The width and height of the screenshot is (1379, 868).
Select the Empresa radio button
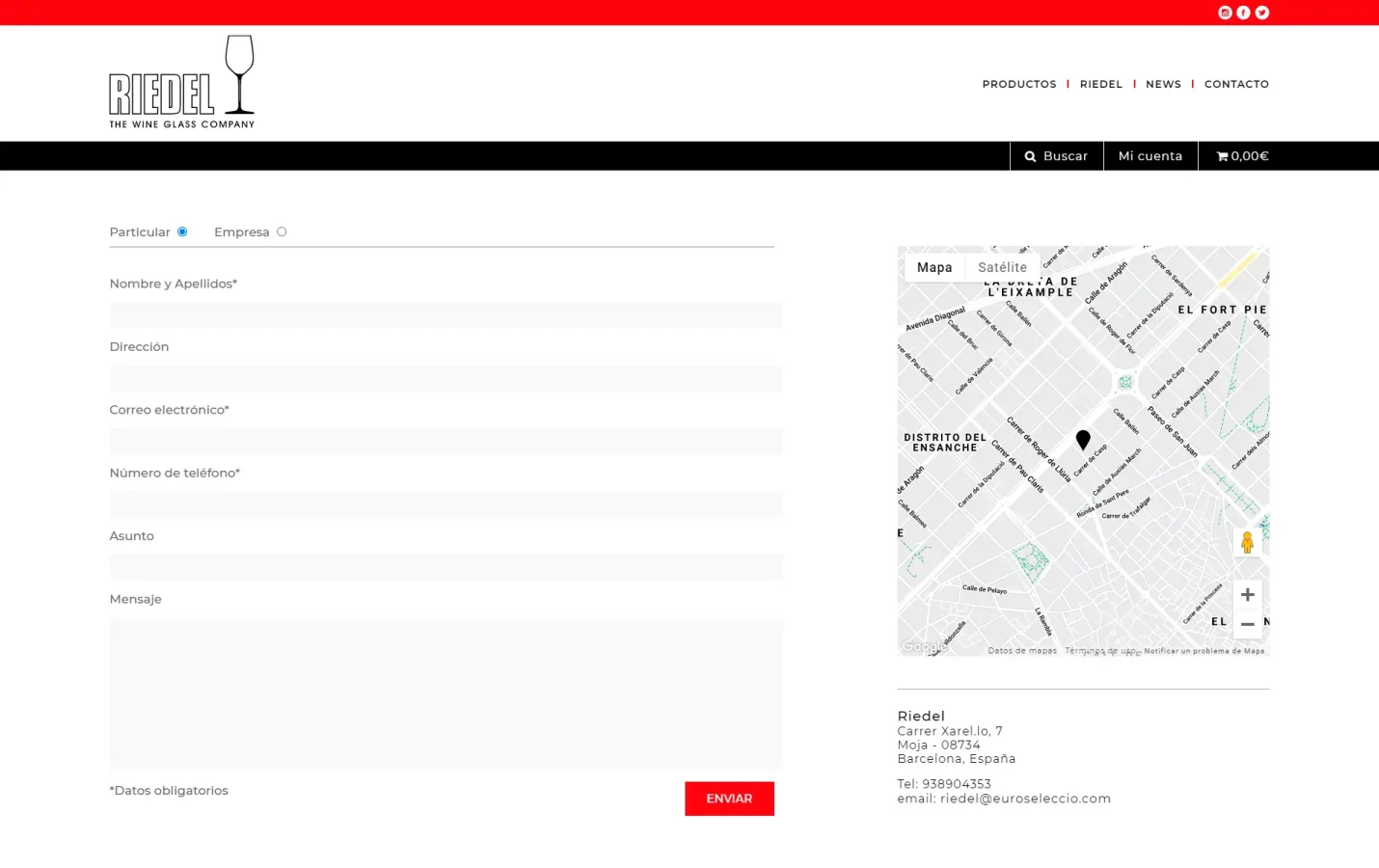click(282, 231)
